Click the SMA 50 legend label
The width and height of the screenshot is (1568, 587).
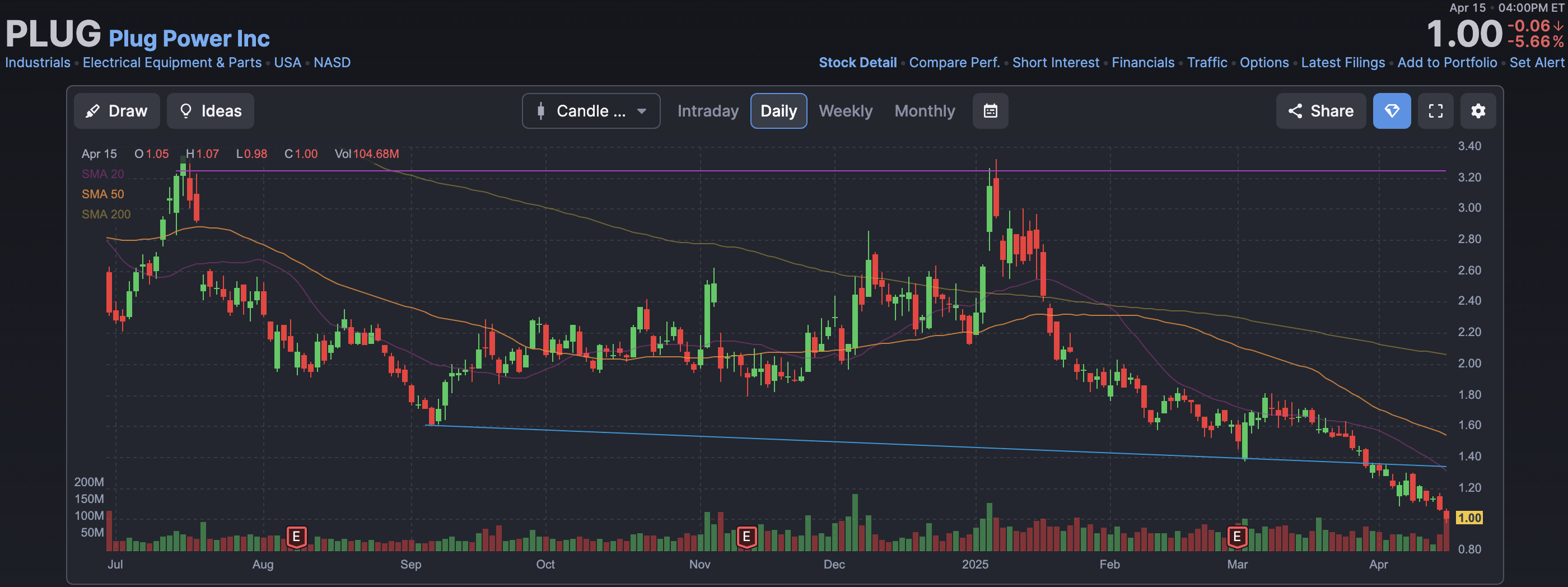103,194
